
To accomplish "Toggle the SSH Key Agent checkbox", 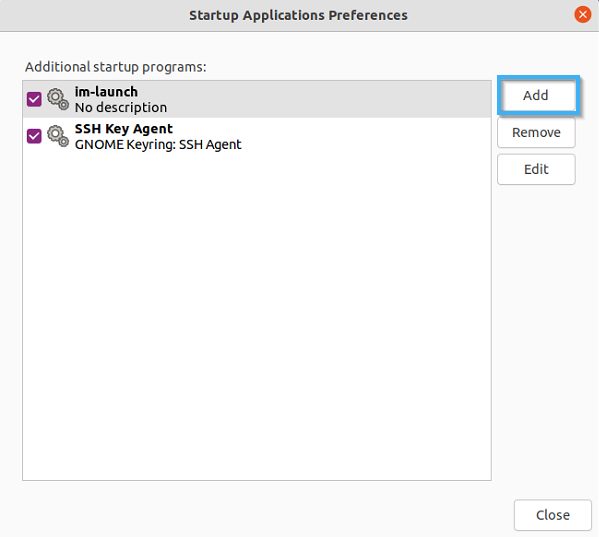I will point(34,136).
